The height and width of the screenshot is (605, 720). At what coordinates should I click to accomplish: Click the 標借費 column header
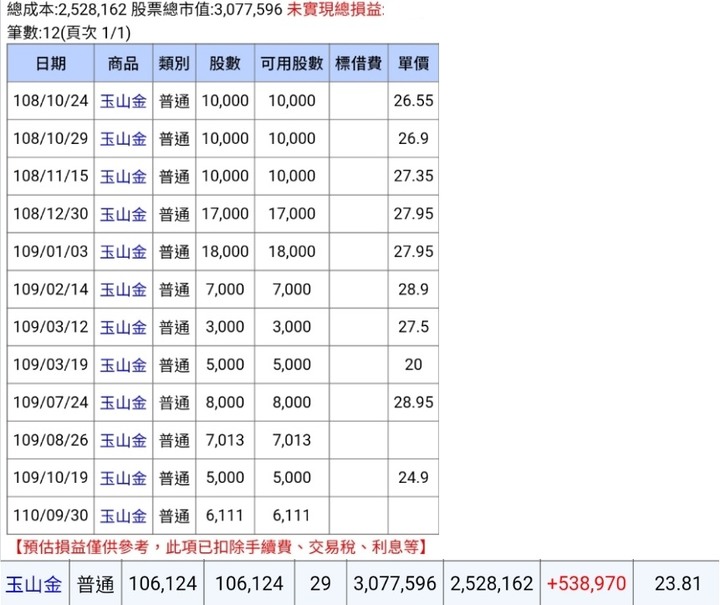359,63
